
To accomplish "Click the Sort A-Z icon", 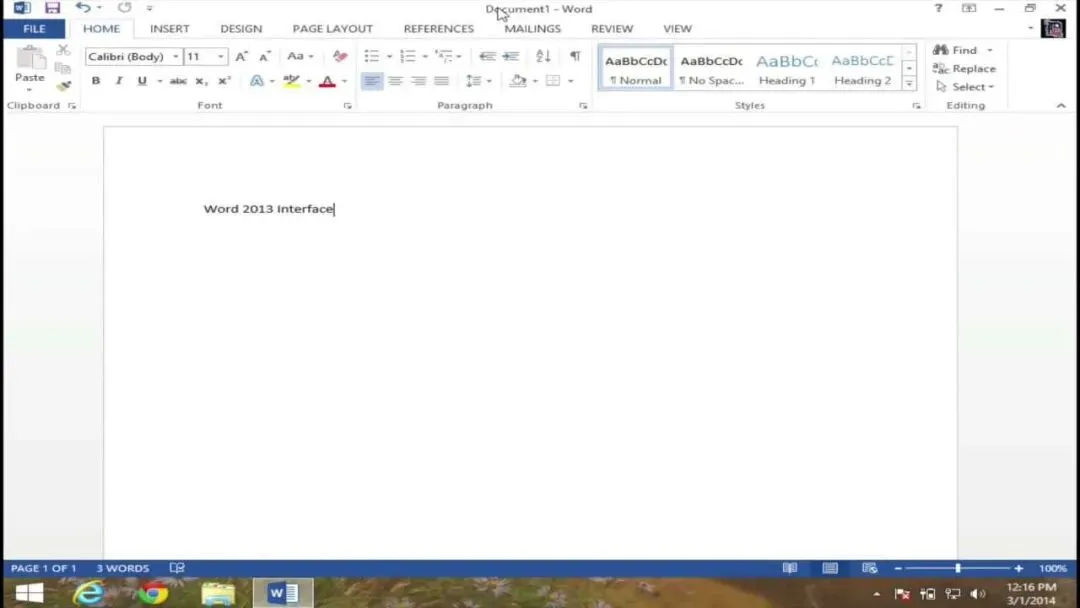I will point(543,56).
